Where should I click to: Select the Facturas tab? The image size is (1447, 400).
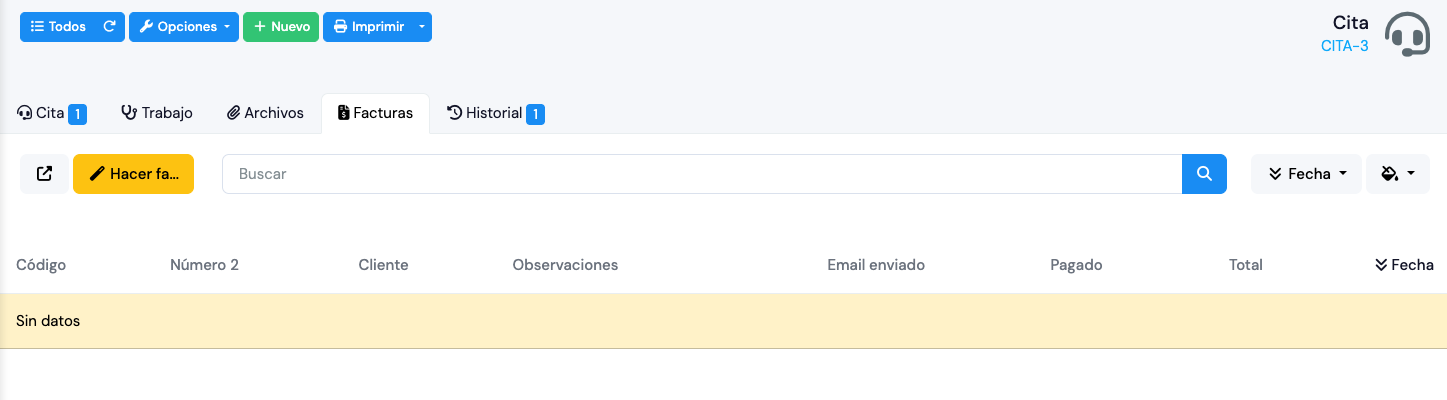coord(375,113)
